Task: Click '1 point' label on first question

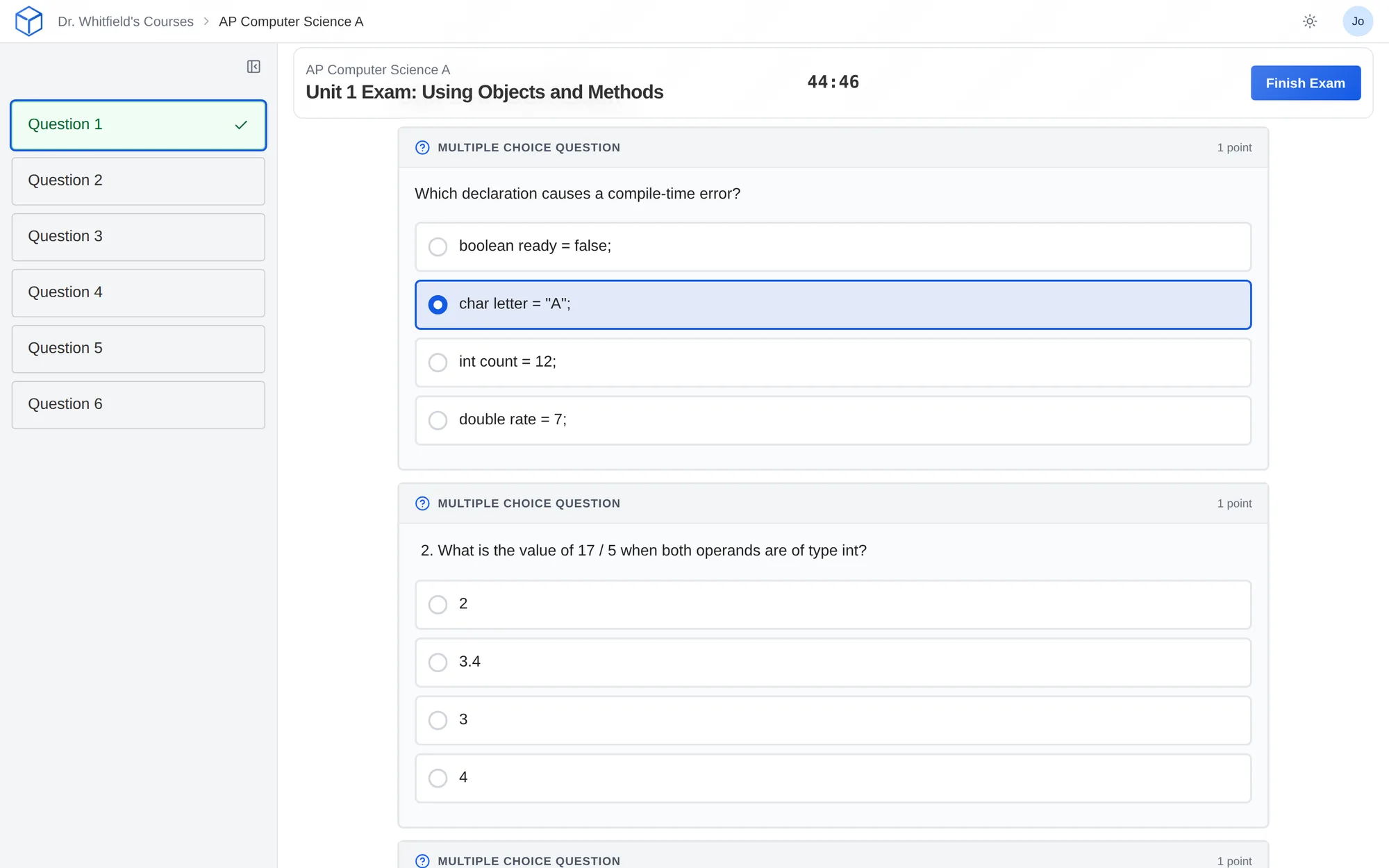Action: pos(1234,147)
